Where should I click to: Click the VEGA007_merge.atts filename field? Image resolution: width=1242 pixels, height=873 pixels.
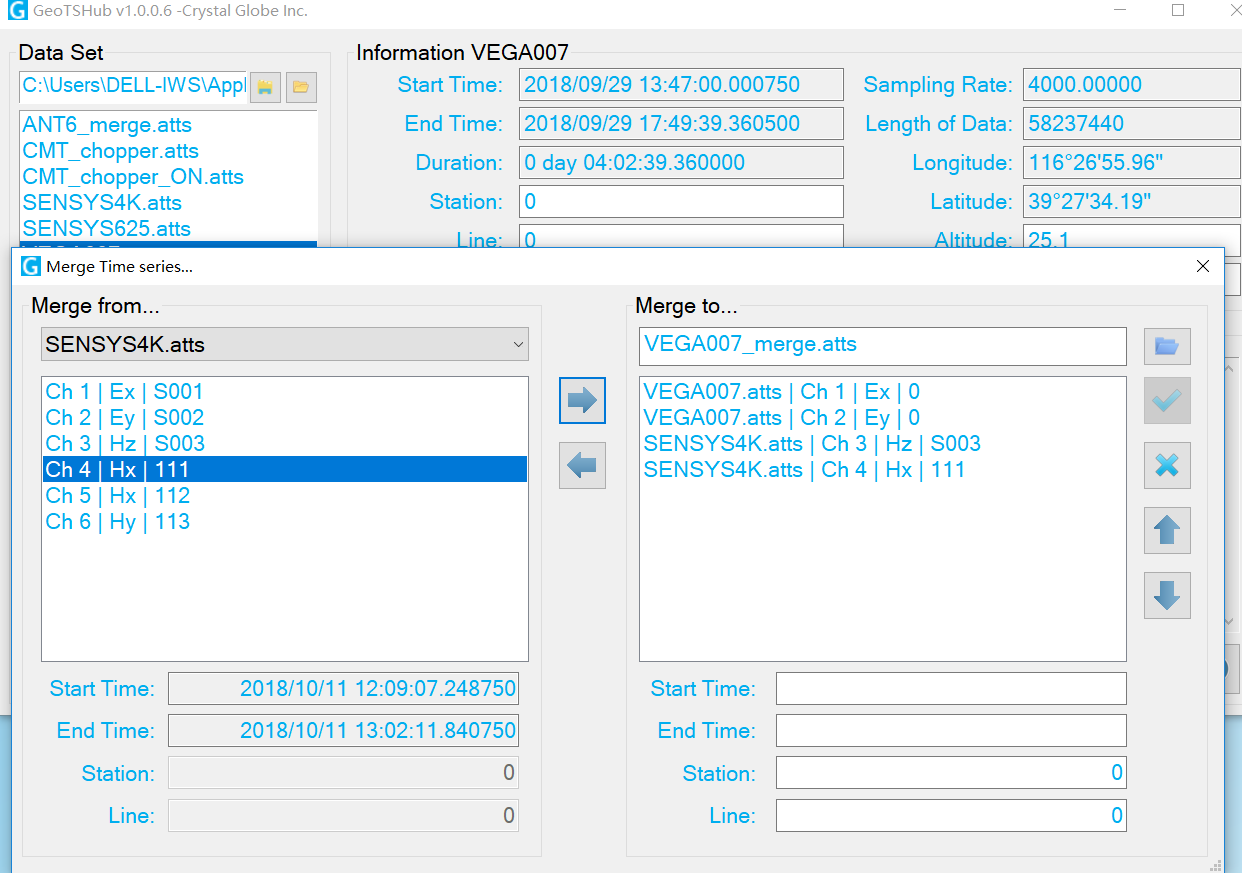pos(883,346)
